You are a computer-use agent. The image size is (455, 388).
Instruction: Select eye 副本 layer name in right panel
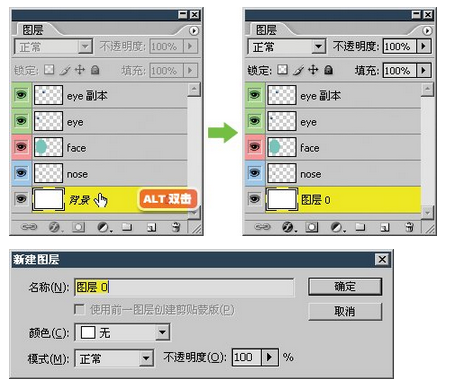pyautogui.click(x=320, y=96)
